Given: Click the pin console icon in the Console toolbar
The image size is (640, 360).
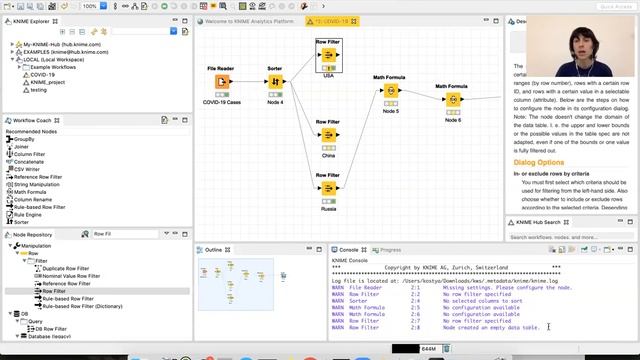Looking at the screenshot, I should click(x=584, y=250).
